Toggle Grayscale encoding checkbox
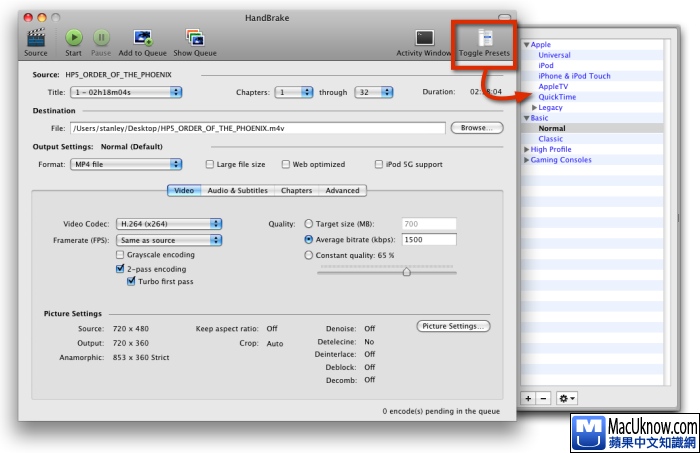This screenshot has height=453, width=700. (120, 255)
